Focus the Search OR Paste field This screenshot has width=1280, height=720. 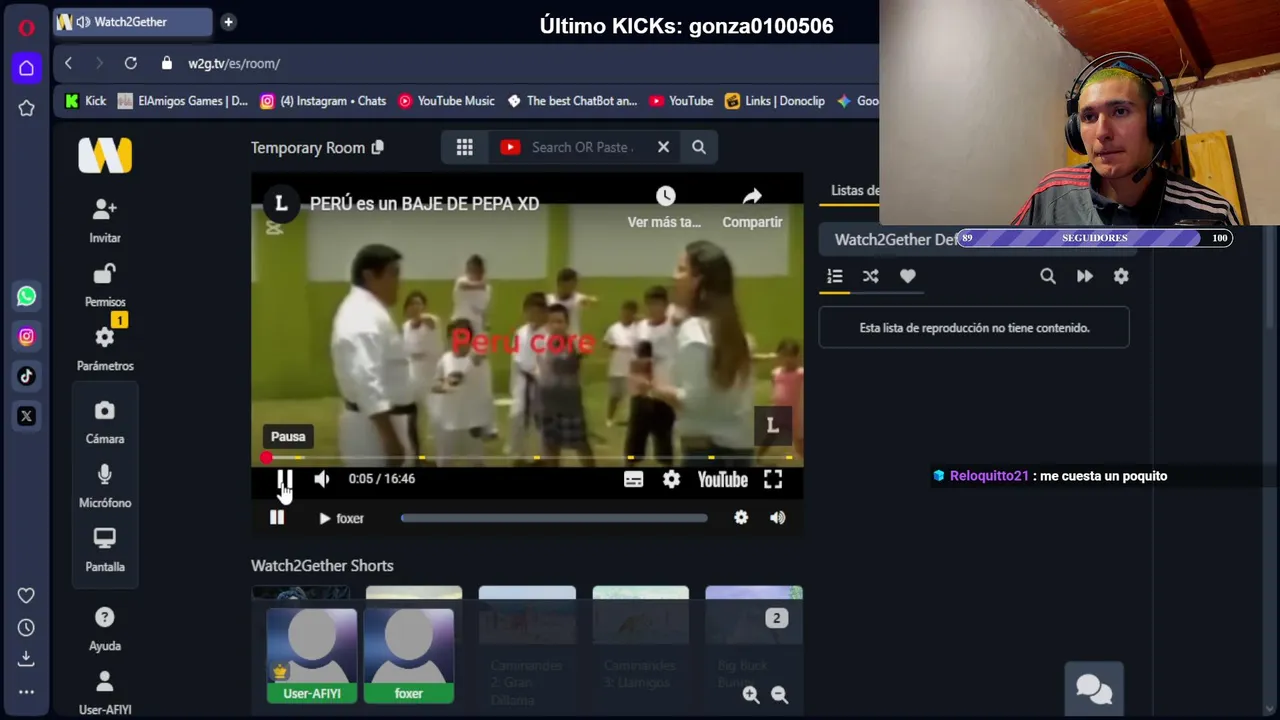583,147
